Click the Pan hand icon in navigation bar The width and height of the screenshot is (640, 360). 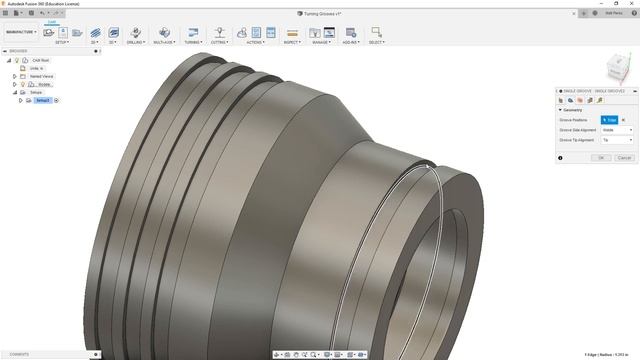pyautogui.click(x=296, y=355)
